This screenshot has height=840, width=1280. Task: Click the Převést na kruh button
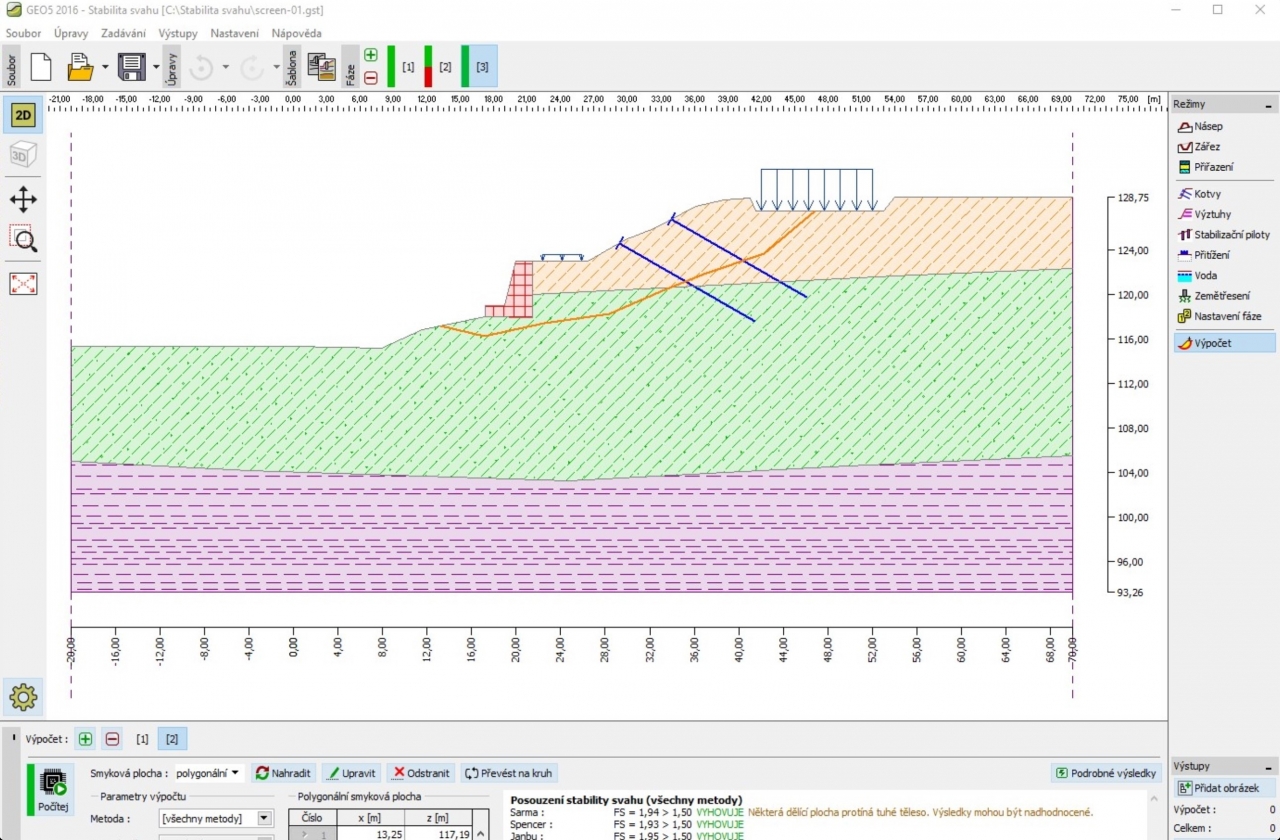(x=509, y=773)
